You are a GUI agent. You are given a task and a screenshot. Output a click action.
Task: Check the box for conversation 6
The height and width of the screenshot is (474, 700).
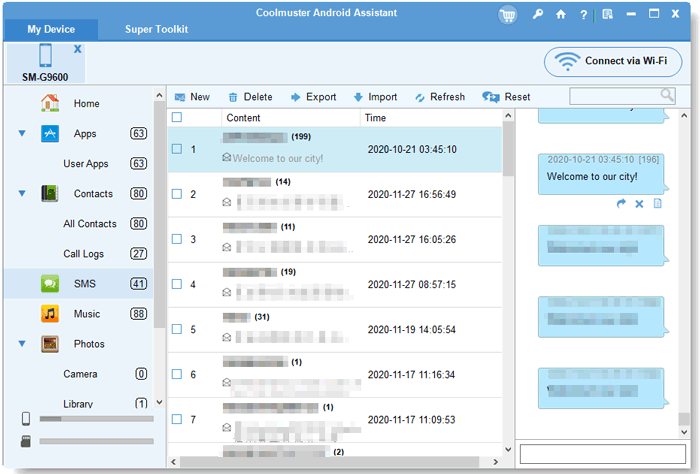pos(177,374)
